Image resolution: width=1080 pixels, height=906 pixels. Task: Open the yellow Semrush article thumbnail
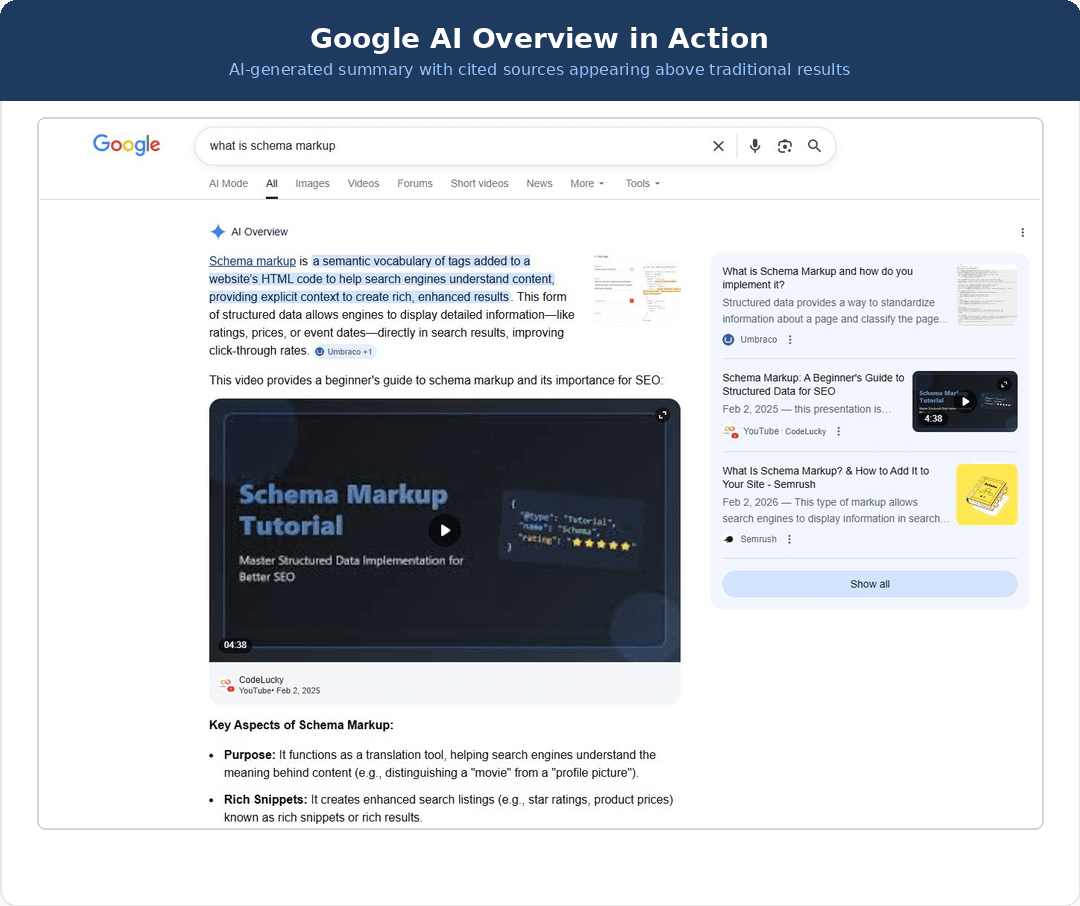[987, 494]
